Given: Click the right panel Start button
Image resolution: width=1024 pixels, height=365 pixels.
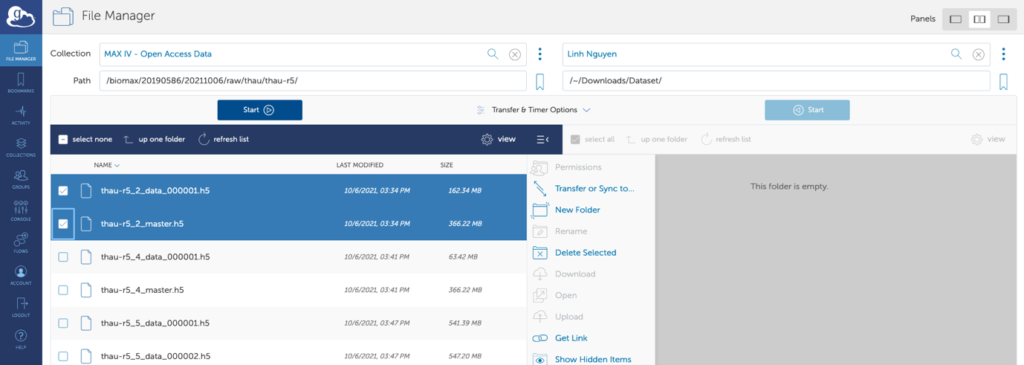Looking at the screenshot, I should pos(807,110).
